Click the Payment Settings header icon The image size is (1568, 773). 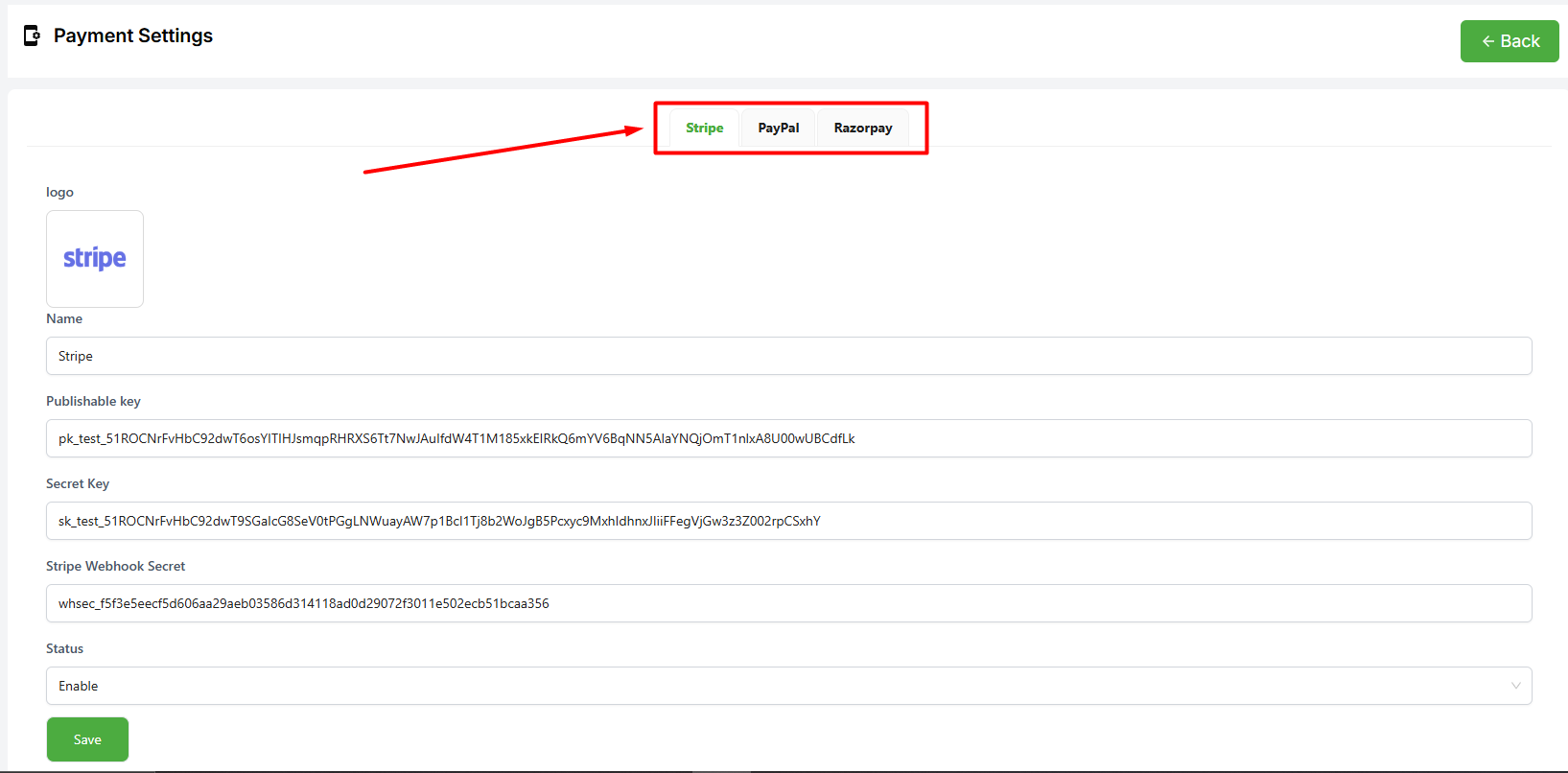[32, 35]
